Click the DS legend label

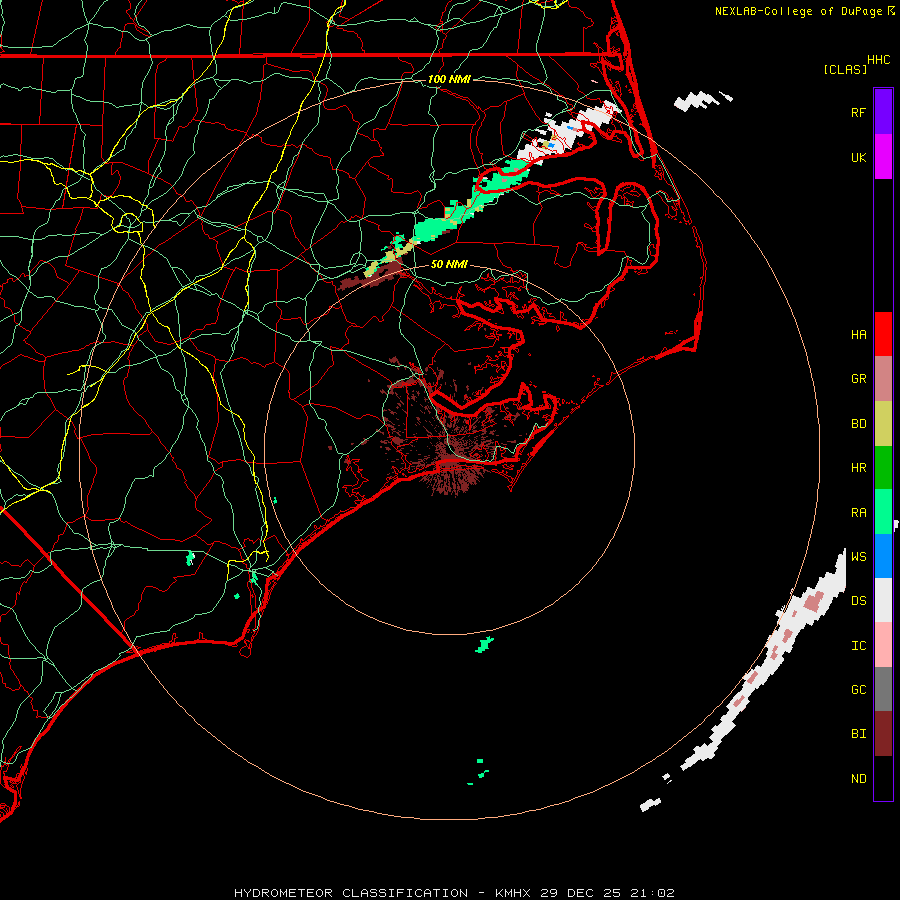coord(858,600)
